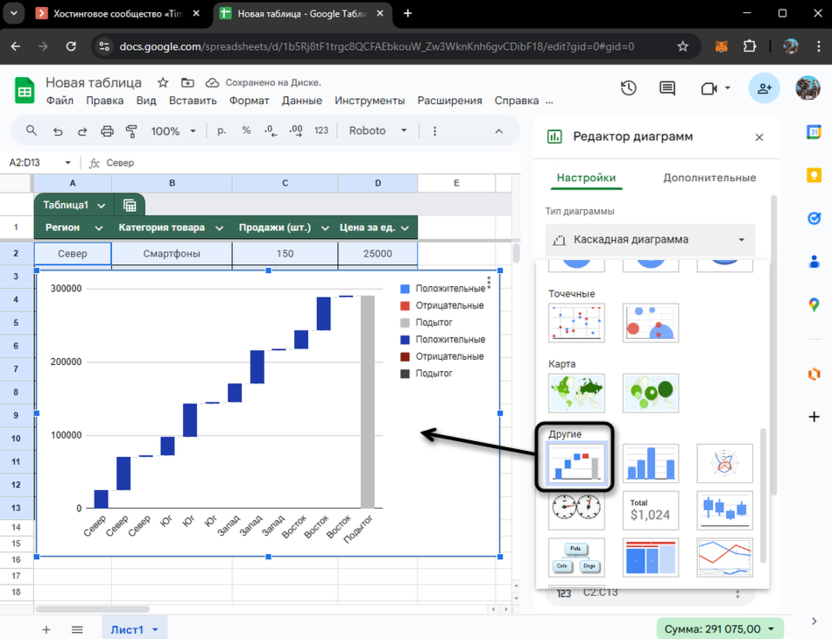Open the Формат menu
The width and height of the screenshot is (832, 639).
tap(249, 101)
